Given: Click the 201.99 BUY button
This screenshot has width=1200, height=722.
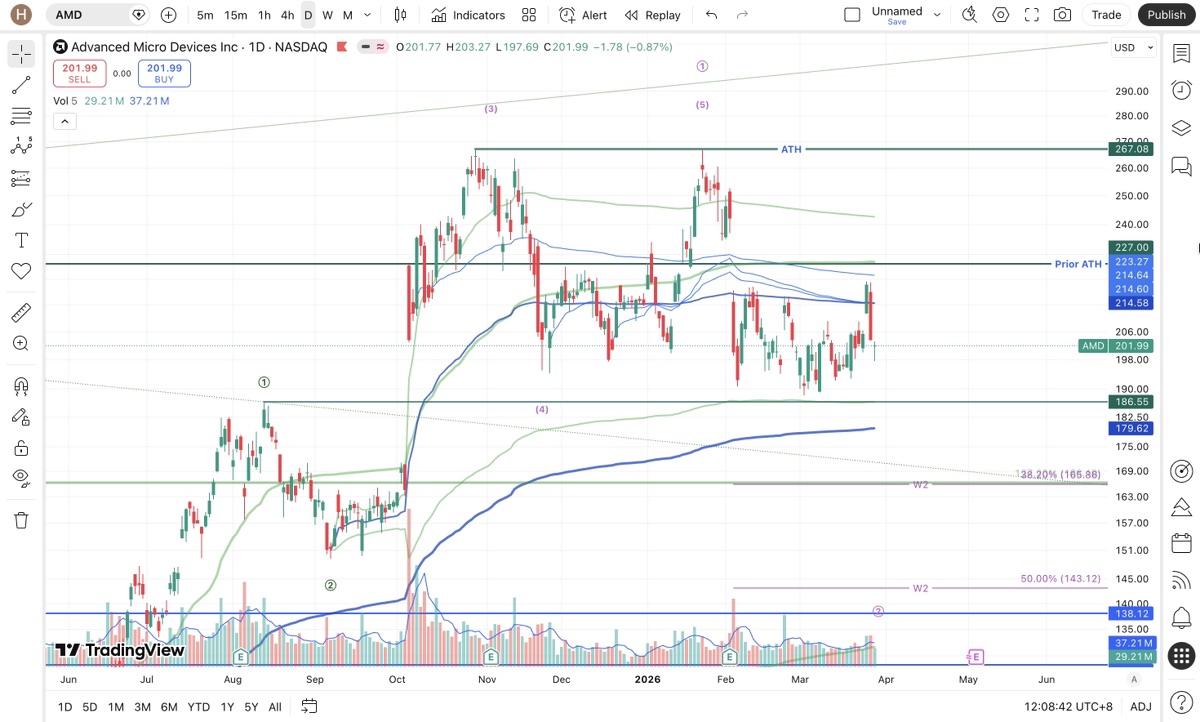Looking at the screenshot, I should coord(165,73).
